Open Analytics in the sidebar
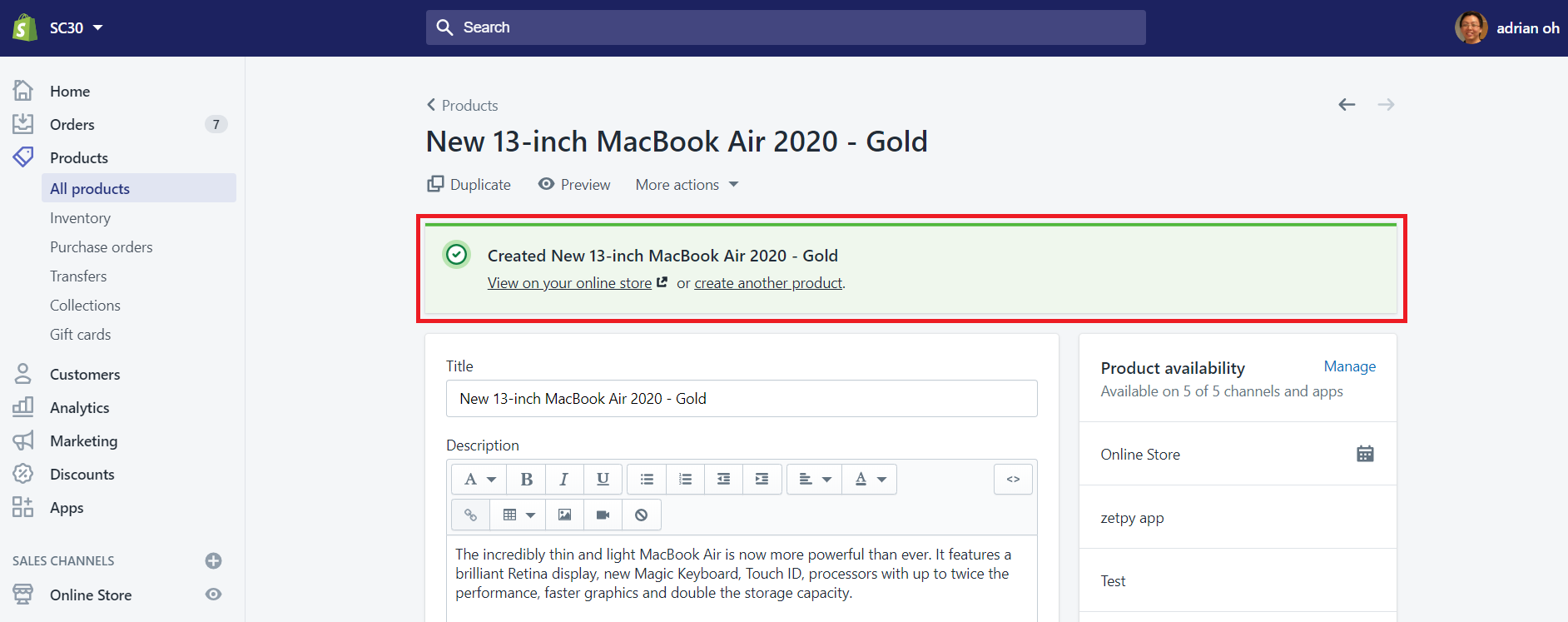1568x622 pixels. [x=80, y=407]
